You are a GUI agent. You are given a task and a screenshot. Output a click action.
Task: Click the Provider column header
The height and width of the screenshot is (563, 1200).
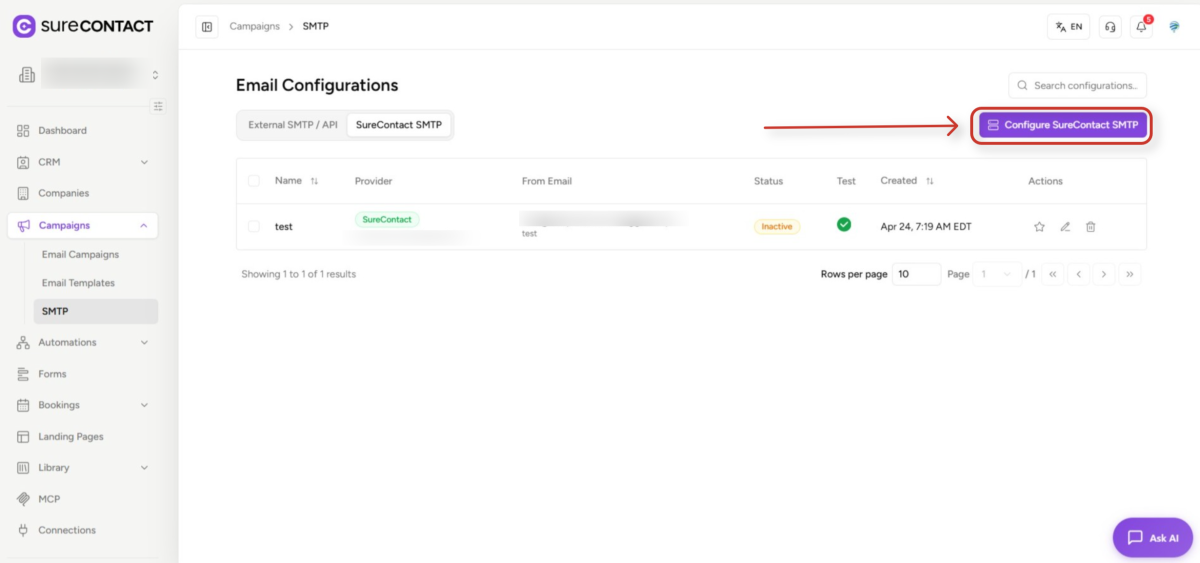[374, 181]
